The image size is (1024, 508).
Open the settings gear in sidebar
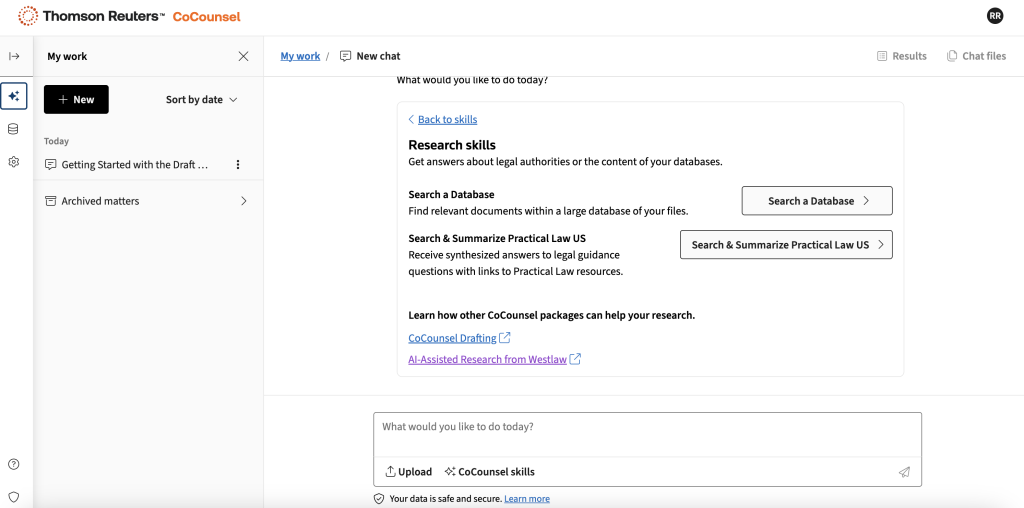tap(14, 162)
